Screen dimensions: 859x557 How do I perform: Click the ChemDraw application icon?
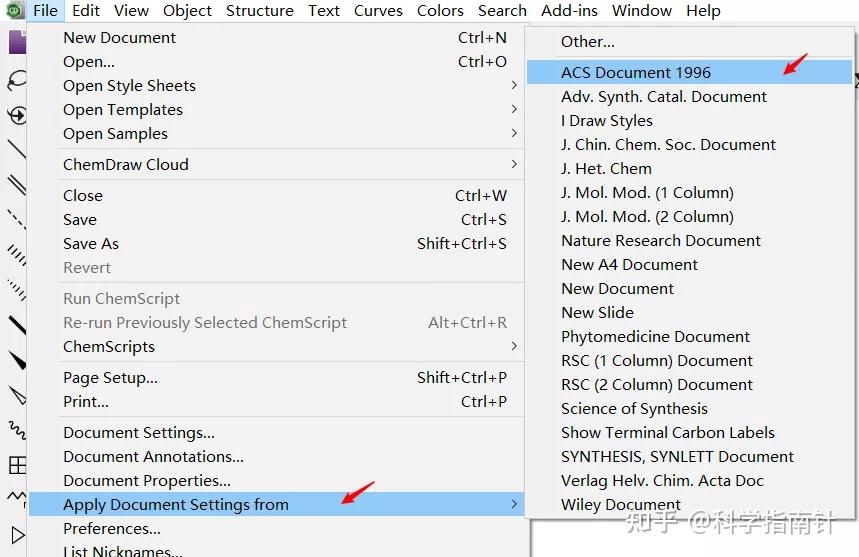point(14,11)
